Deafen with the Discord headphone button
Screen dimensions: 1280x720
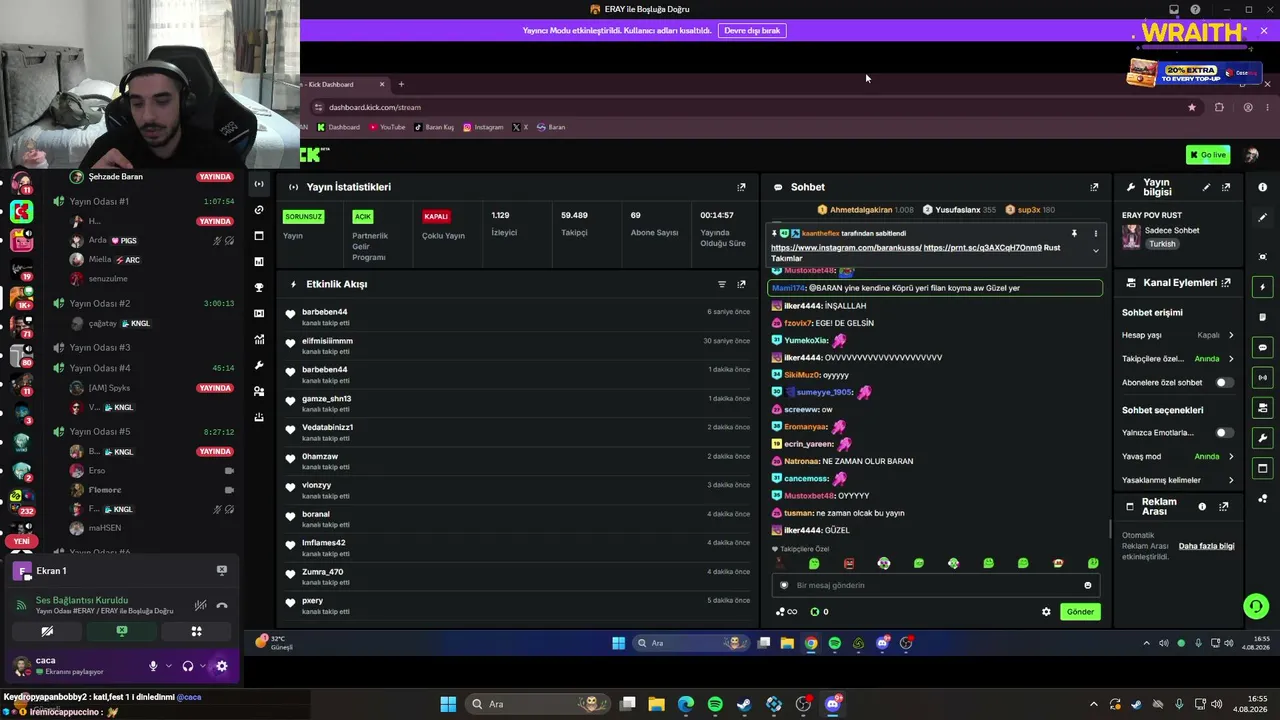pyautogui.click(x=187, y=666)
